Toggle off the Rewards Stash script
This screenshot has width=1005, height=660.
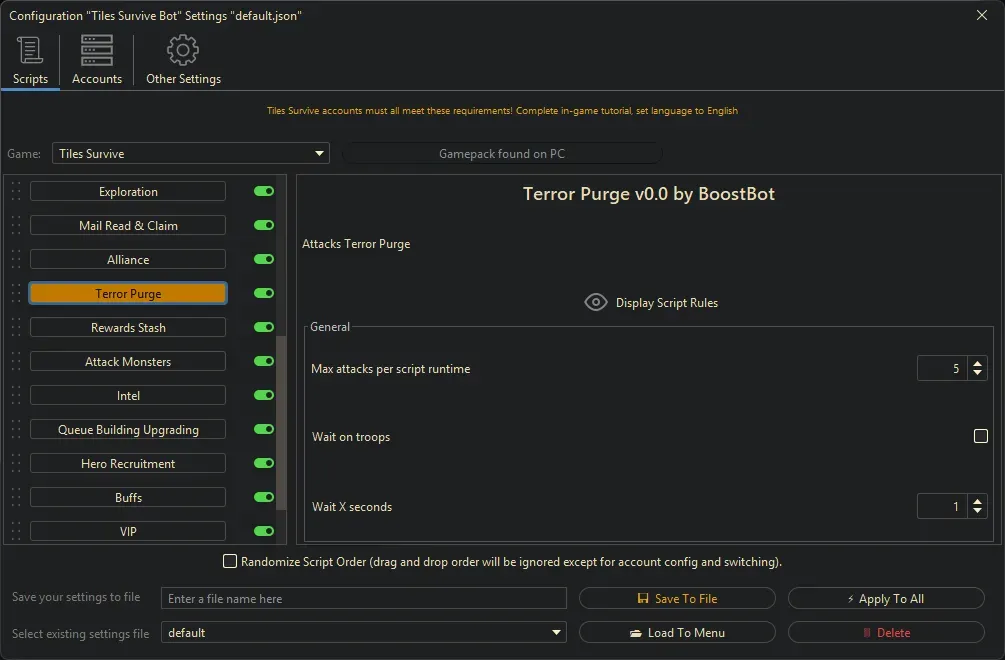[264, 328]
